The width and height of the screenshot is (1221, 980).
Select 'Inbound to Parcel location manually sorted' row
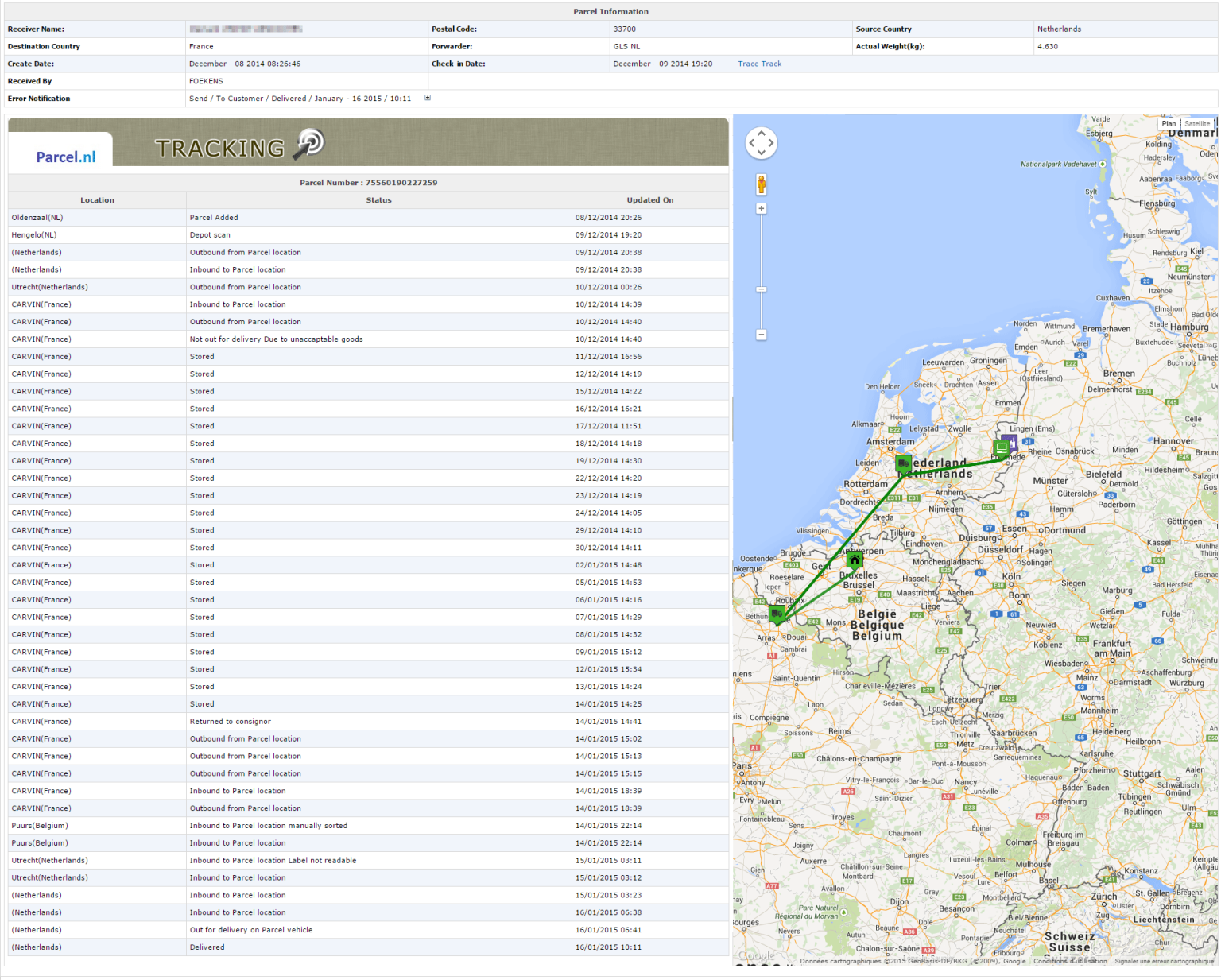tap(369, 826)
